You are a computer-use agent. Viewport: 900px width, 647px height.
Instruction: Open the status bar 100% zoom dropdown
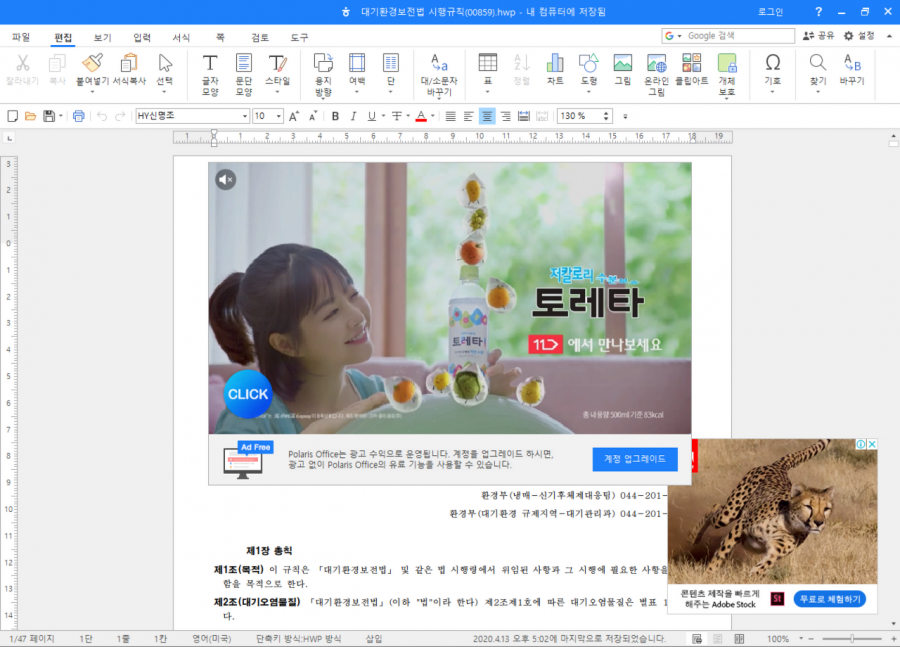pos(801,638)
